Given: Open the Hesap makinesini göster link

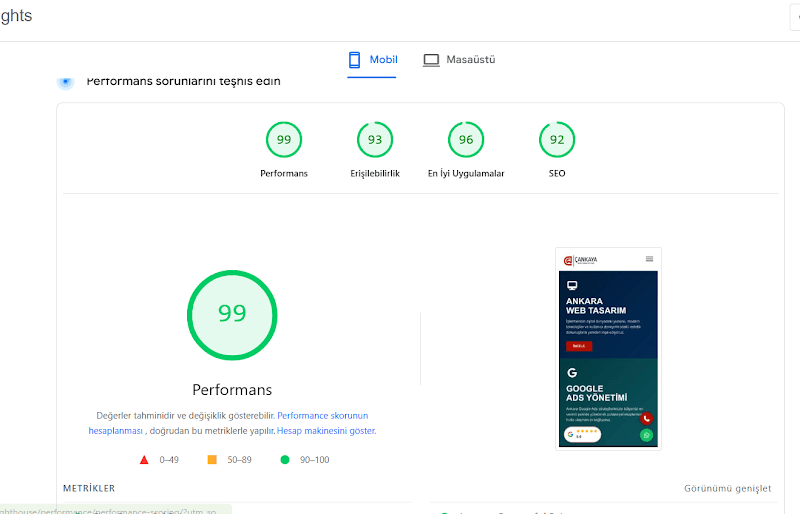Looking at the screenshot, I should [x=327, y=431].
